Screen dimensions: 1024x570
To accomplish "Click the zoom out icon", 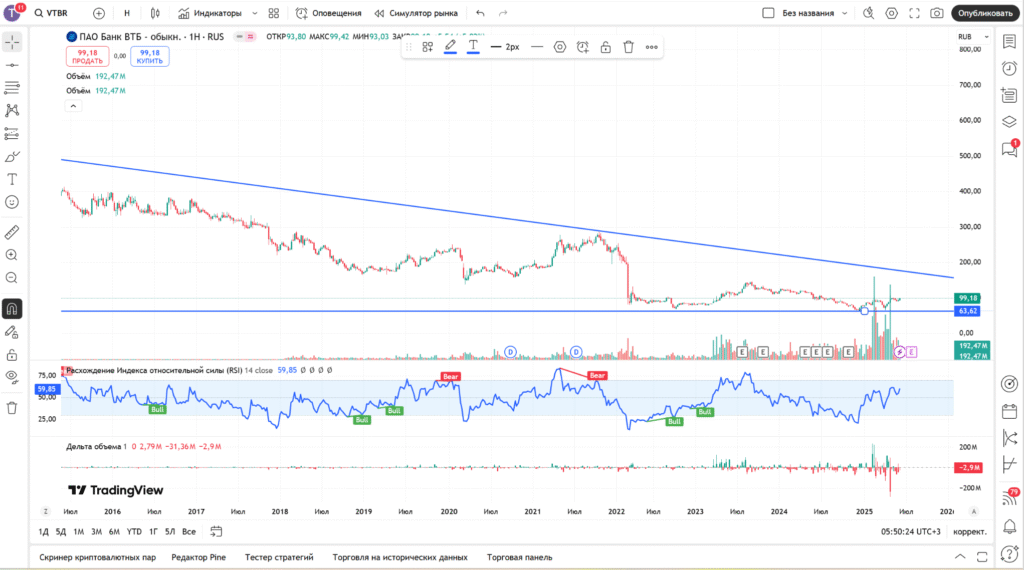I will 12,278.
